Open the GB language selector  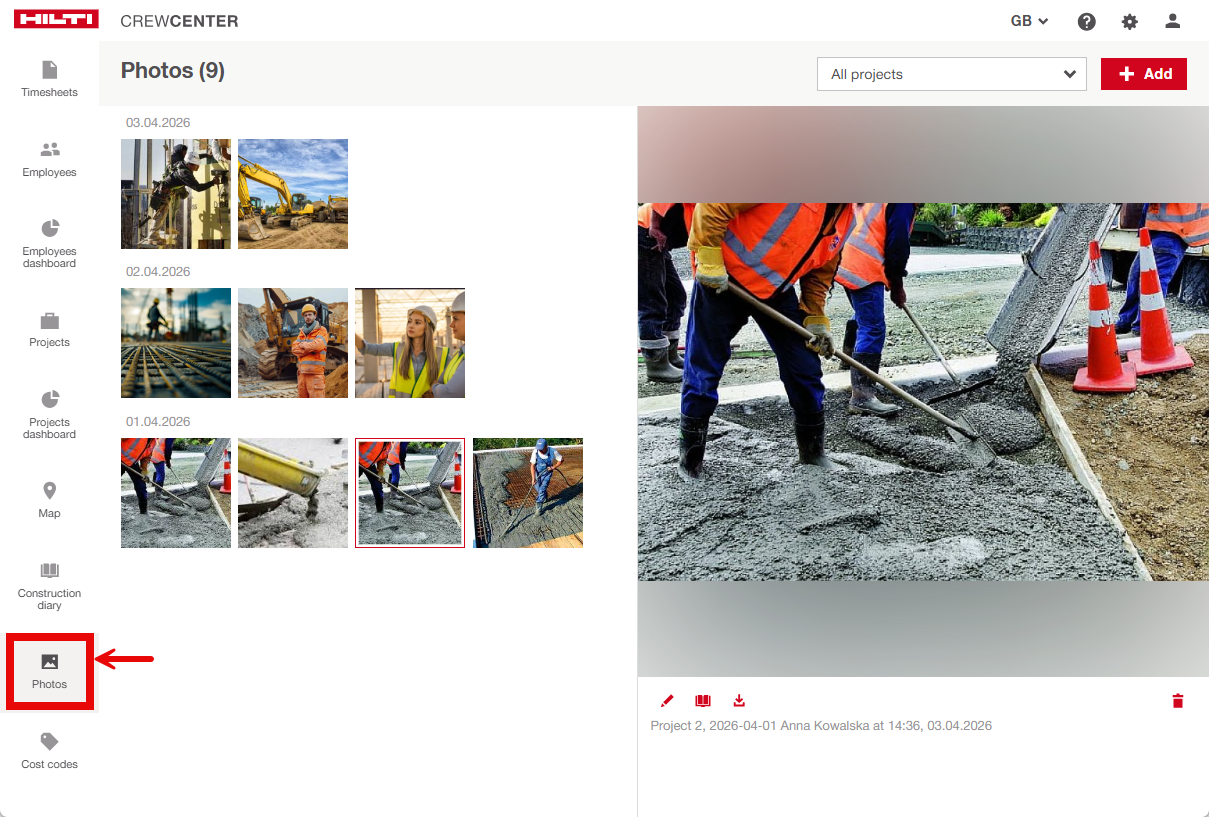coord(1028,21)
